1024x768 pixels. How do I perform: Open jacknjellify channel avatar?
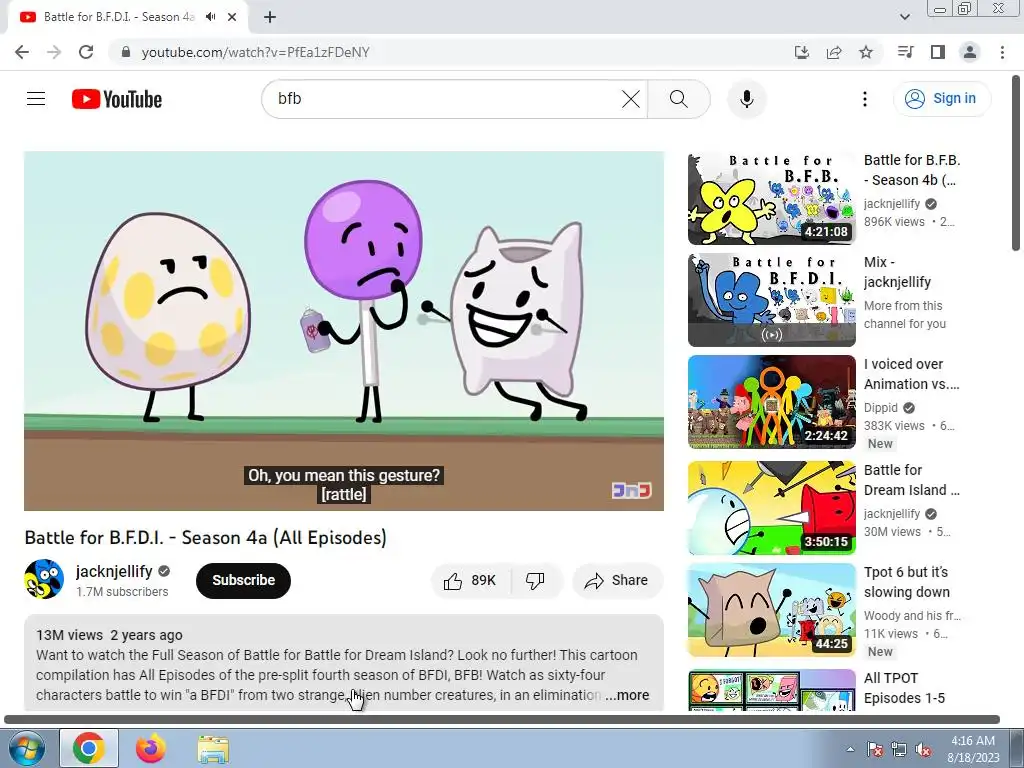tap(44, 579)
